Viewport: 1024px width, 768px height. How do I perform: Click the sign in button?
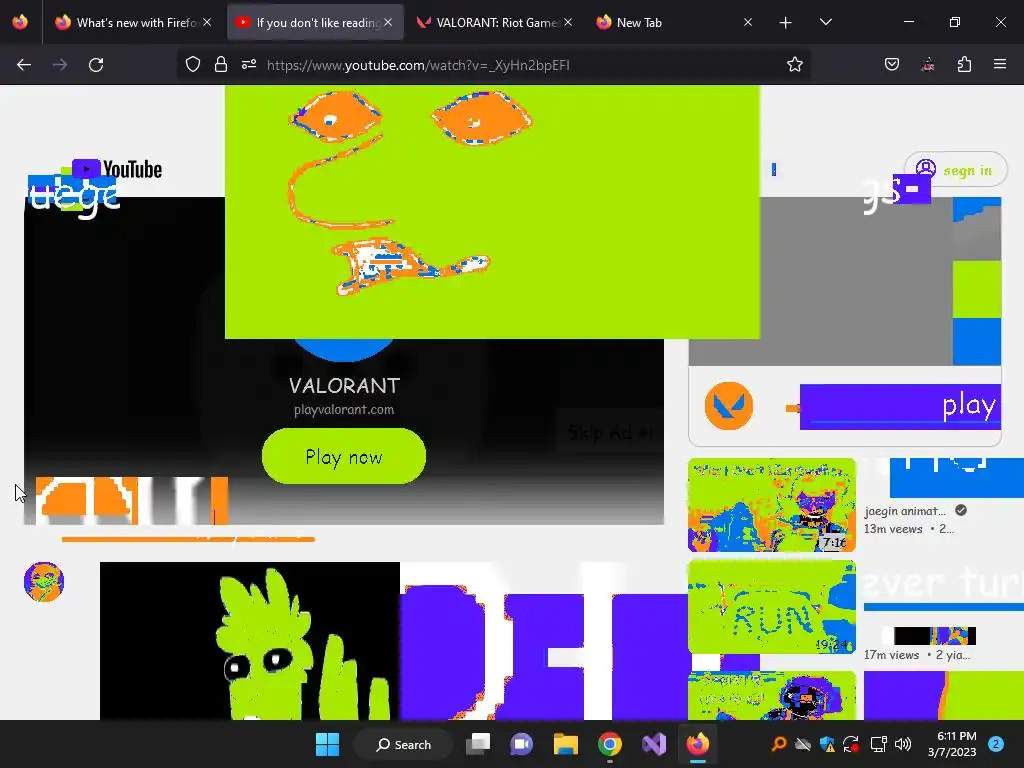coord(955,170)
